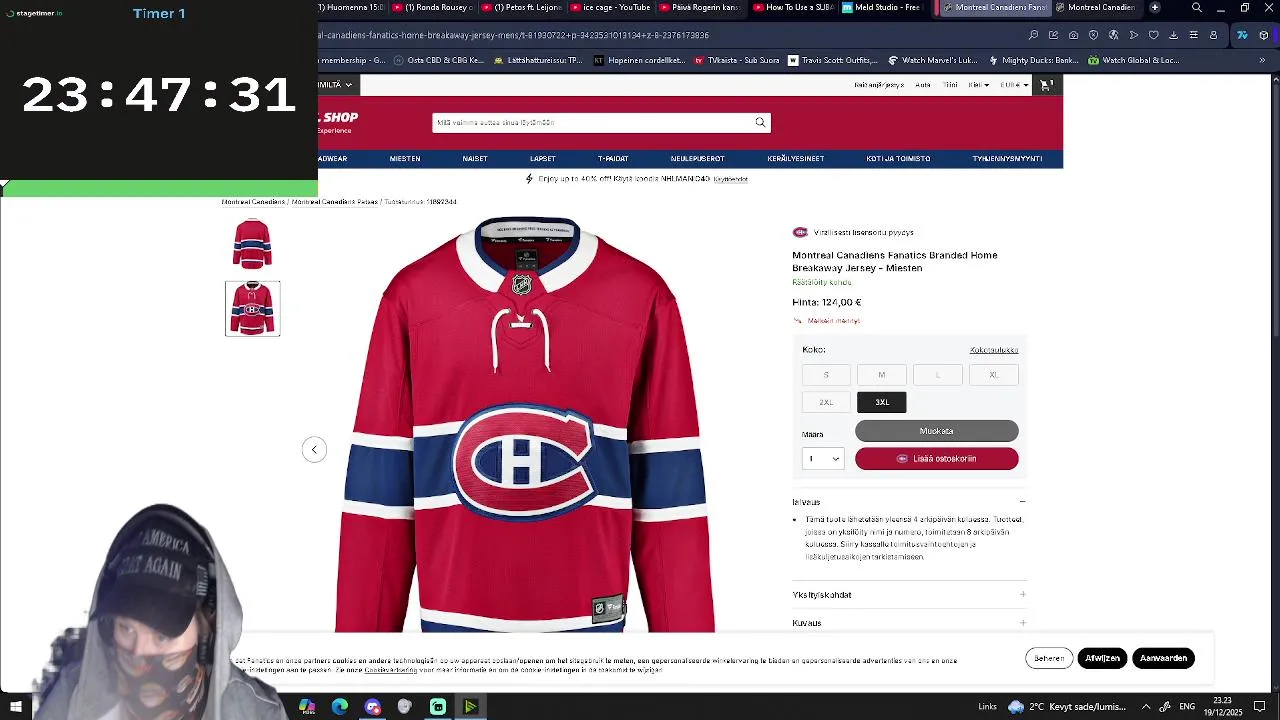Click the zoom icon in address bar

(x=1033, y=35)
